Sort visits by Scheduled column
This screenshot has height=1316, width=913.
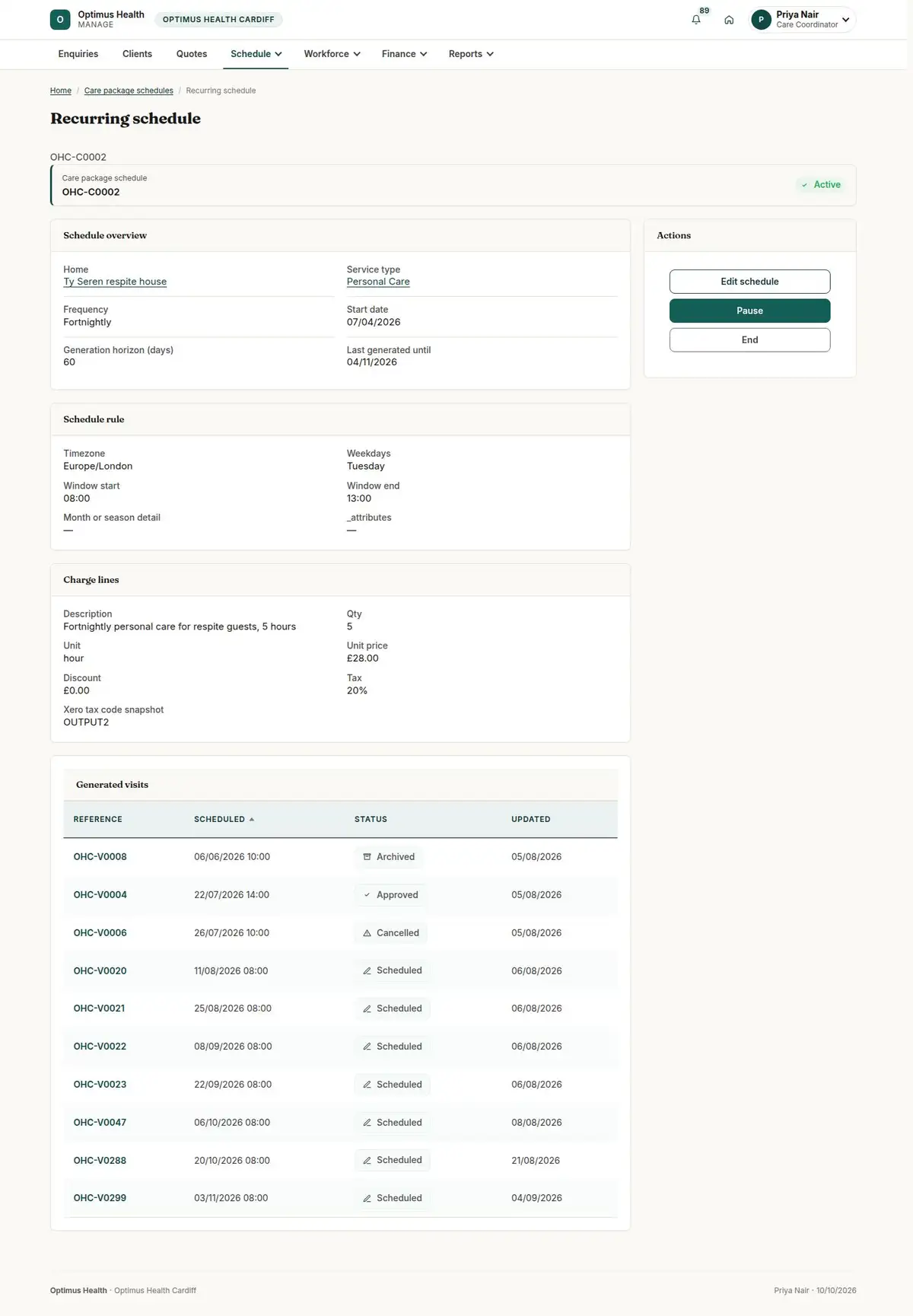click(224, 819)
